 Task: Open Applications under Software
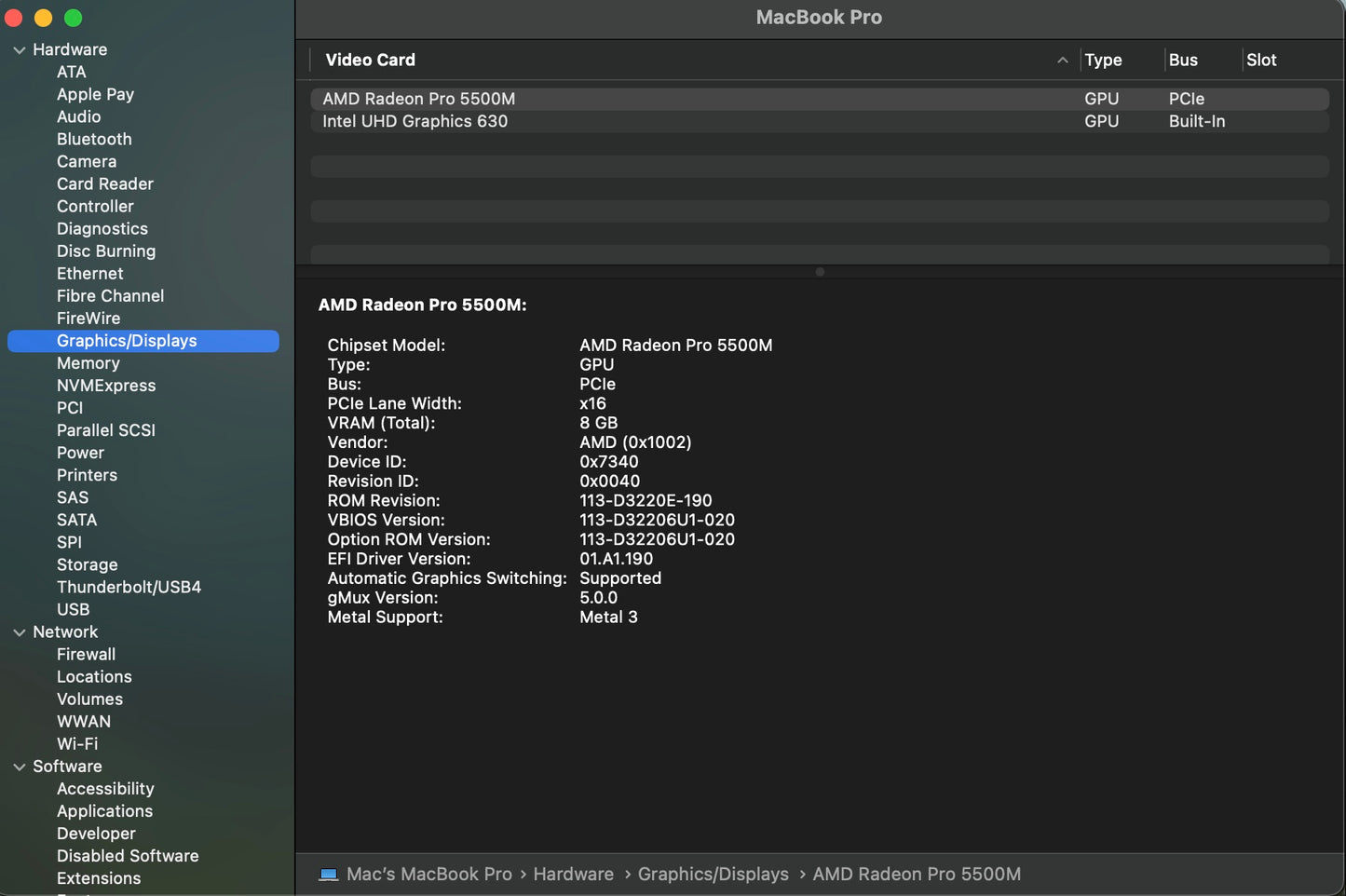click(104, 811)
